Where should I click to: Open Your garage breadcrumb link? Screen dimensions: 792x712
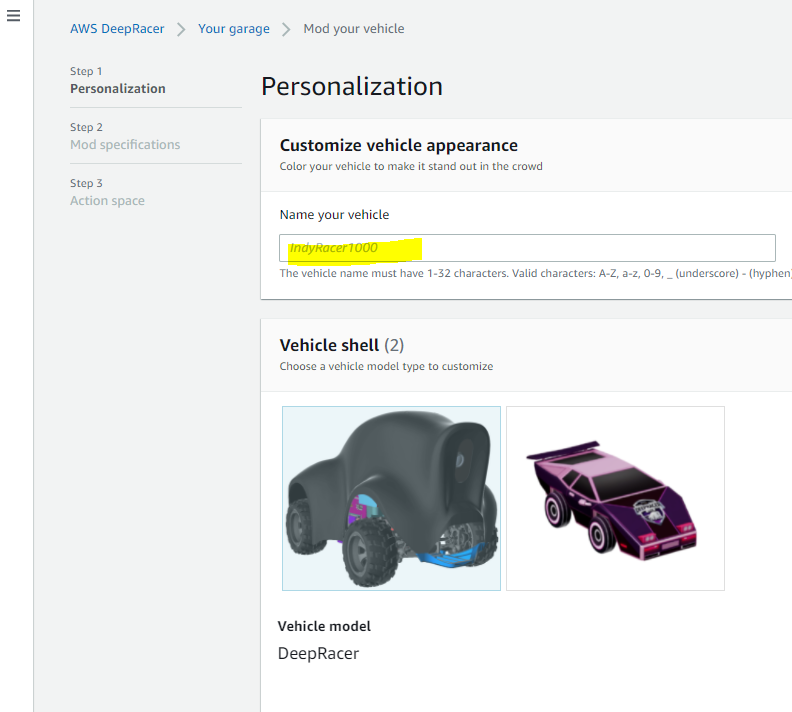(x=234, y=29)
